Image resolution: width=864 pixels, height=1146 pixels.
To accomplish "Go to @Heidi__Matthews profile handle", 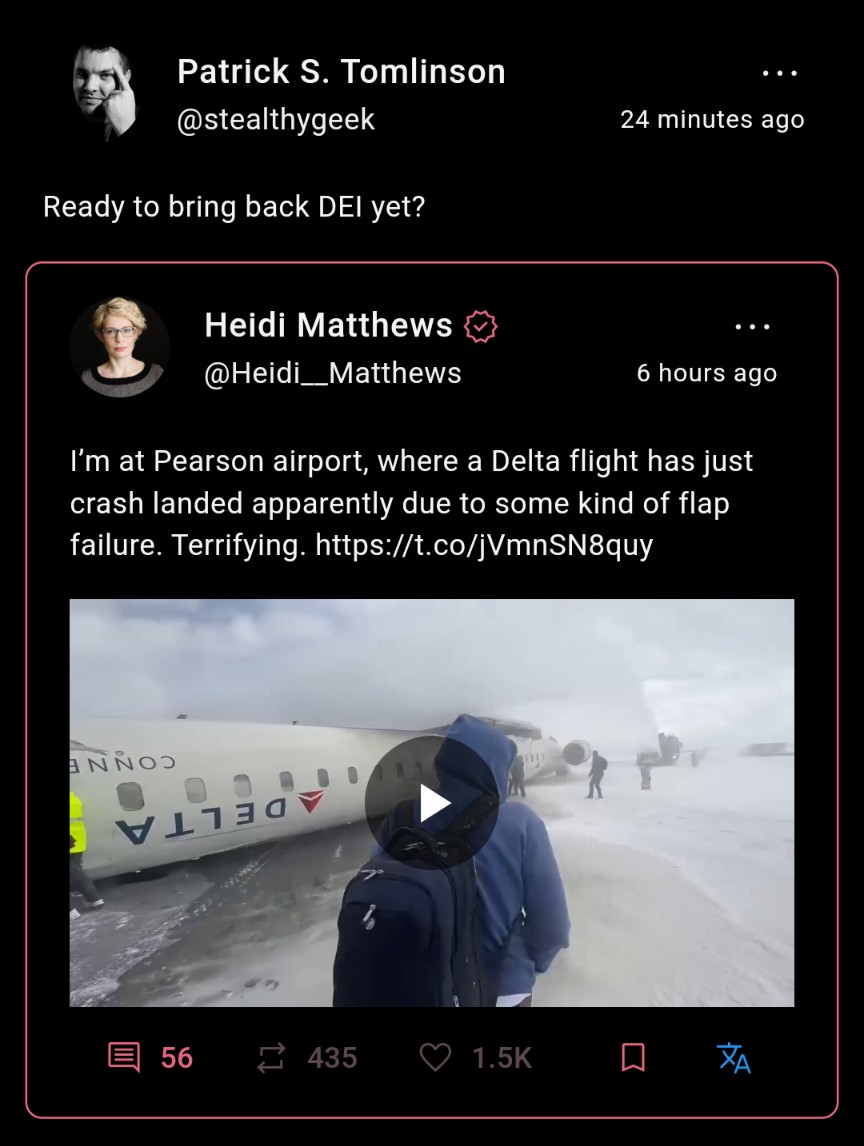I will tap(333, 373).
